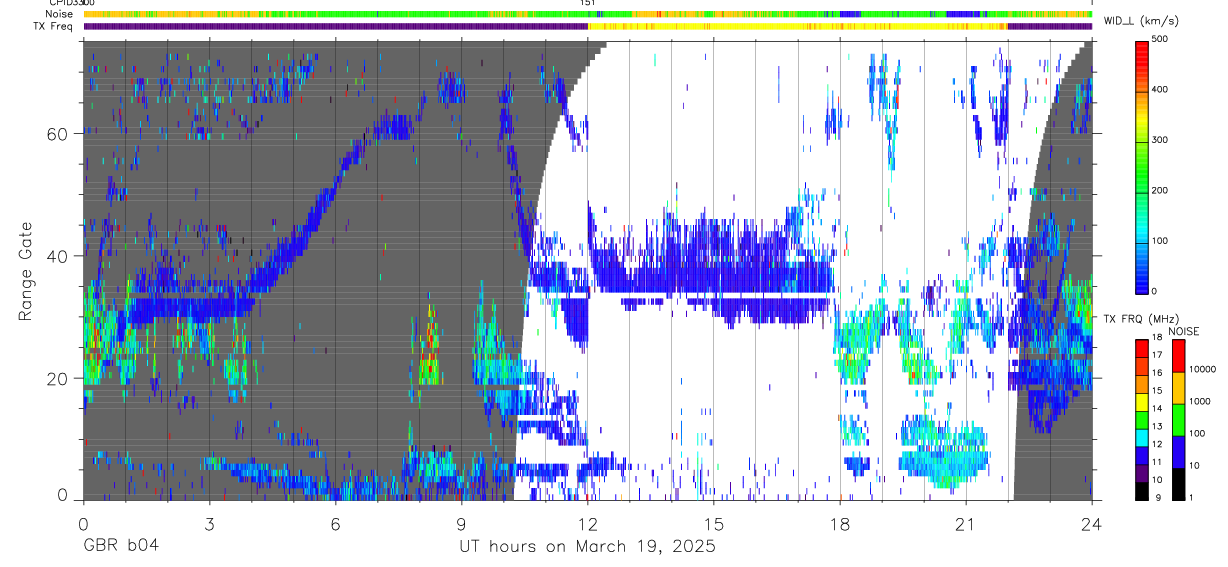This screenshot has height=567, width=1228.
Task: Click the "13" value in TX FRQ legend
Action: pos(1158,427)
